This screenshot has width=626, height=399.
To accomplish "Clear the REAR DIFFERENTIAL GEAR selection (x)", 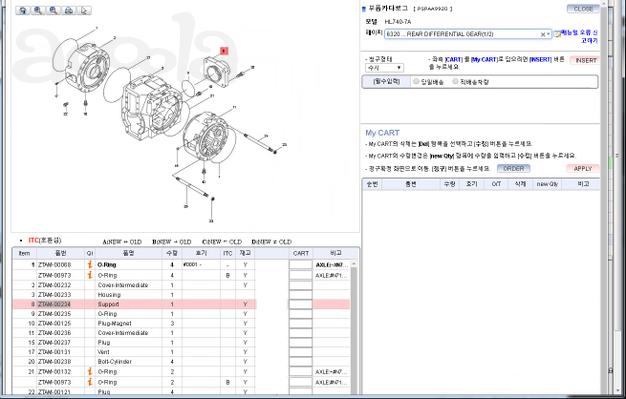I will (x=543, y=35).
